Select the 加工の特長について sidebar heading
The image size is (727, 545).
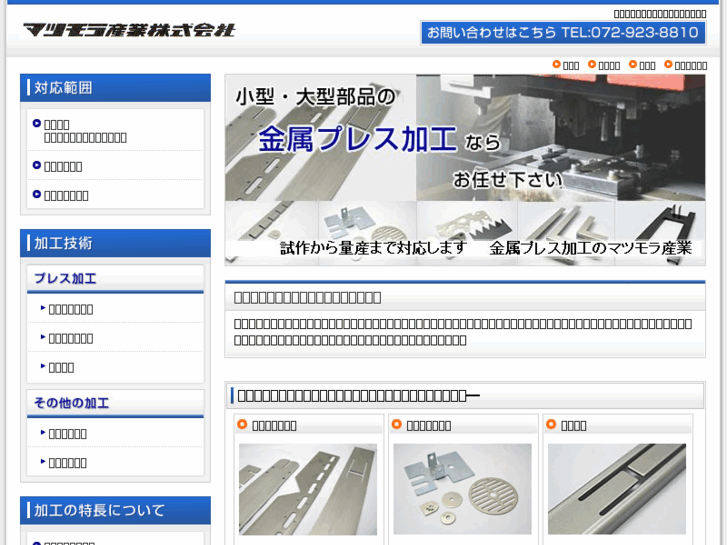click(115, 510)
